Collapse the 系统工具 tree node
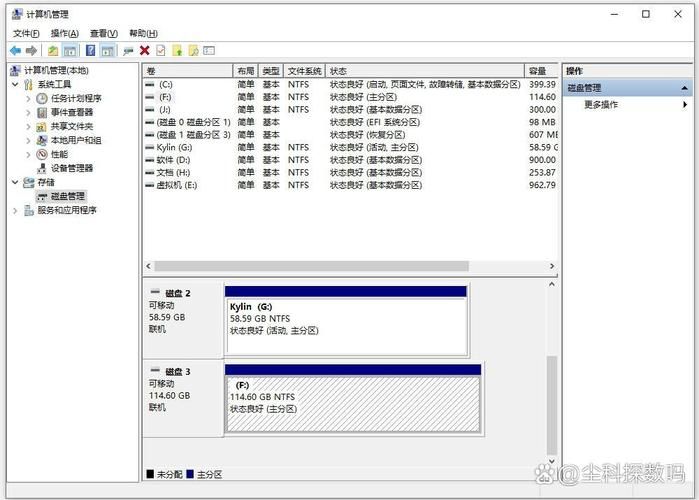The image size is (699, 500). pyautogui.click(x=15, y=84)
